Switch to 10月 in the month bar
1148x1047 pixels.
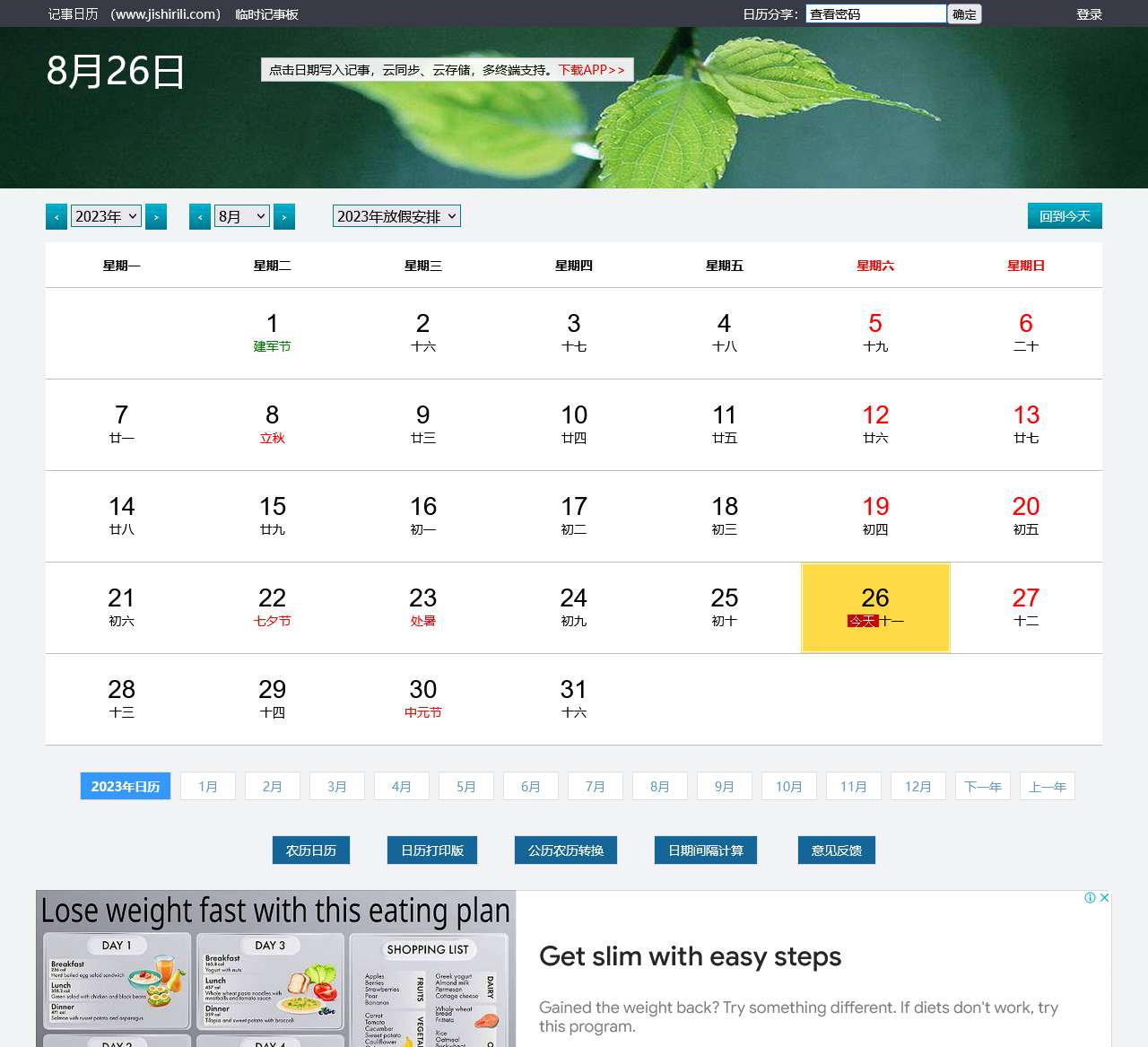pyautogui.click(x=789, y=786)
